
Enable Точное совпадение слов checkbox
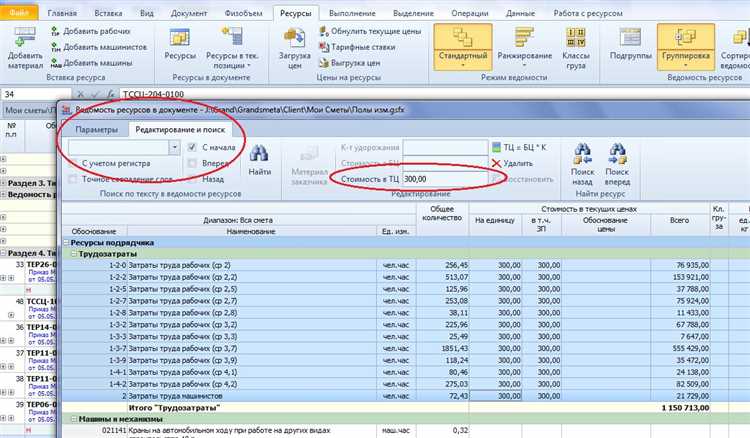coord(73,179)
